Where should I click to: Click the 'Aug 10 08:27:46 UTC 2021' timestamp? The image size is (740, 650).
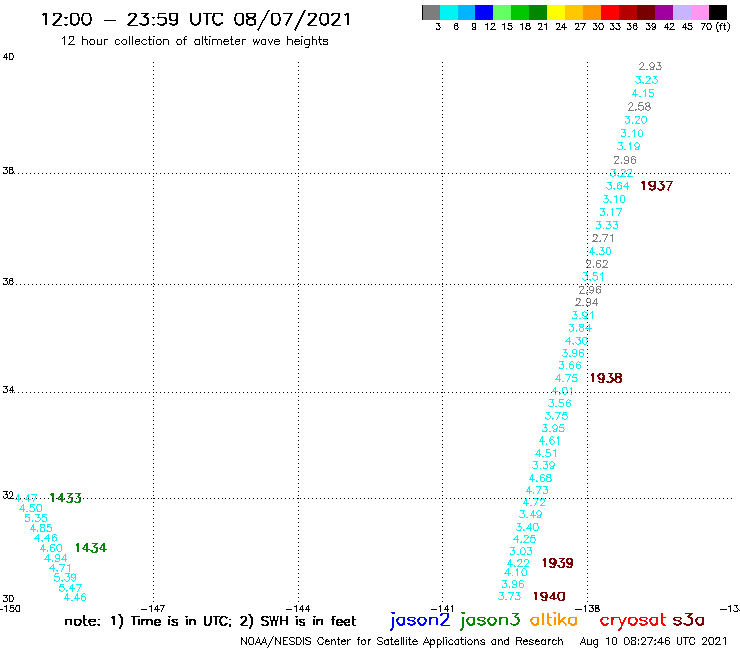tap(653, 641)
